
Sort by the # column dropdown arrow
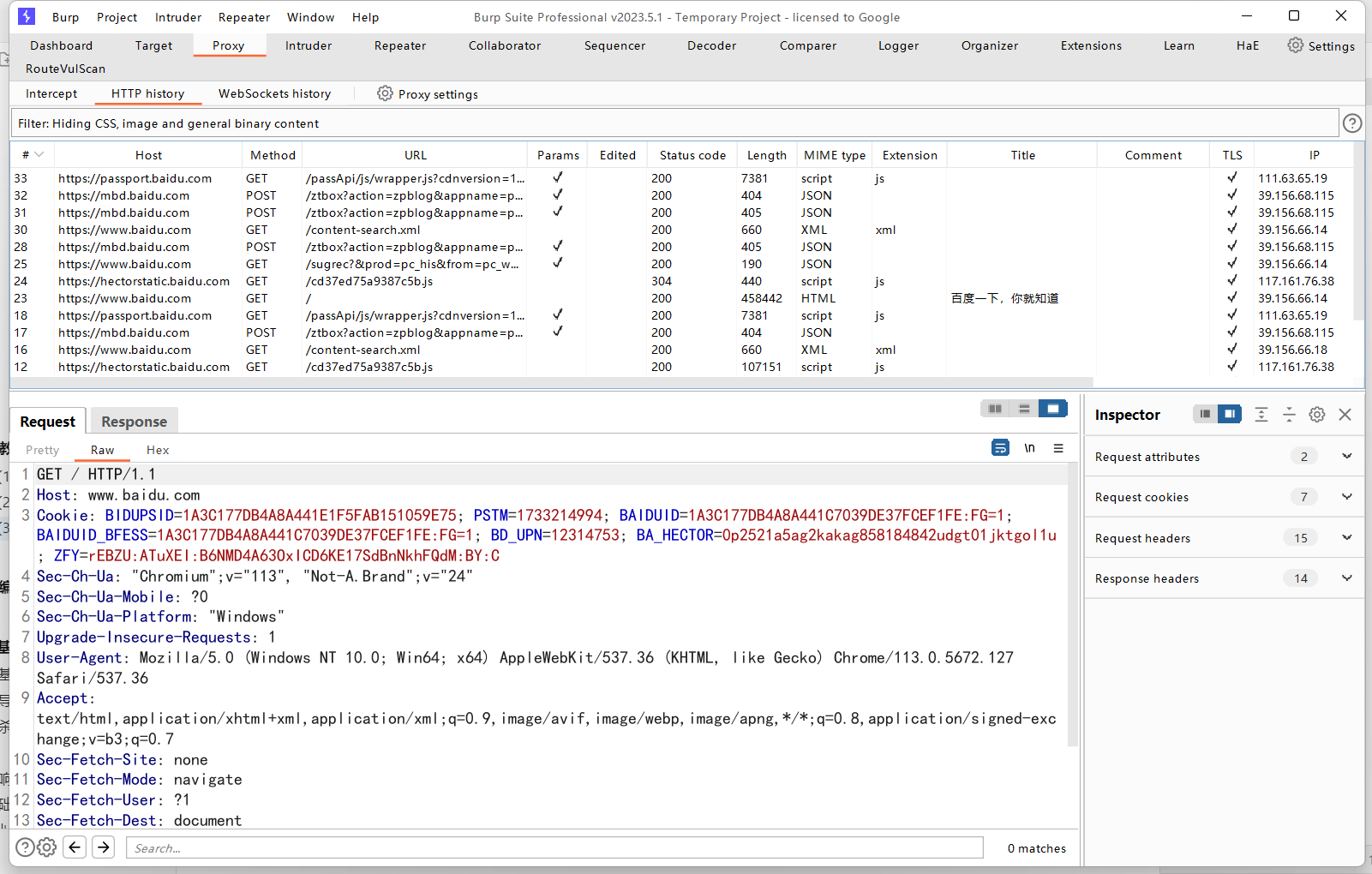tap(39, 155)
